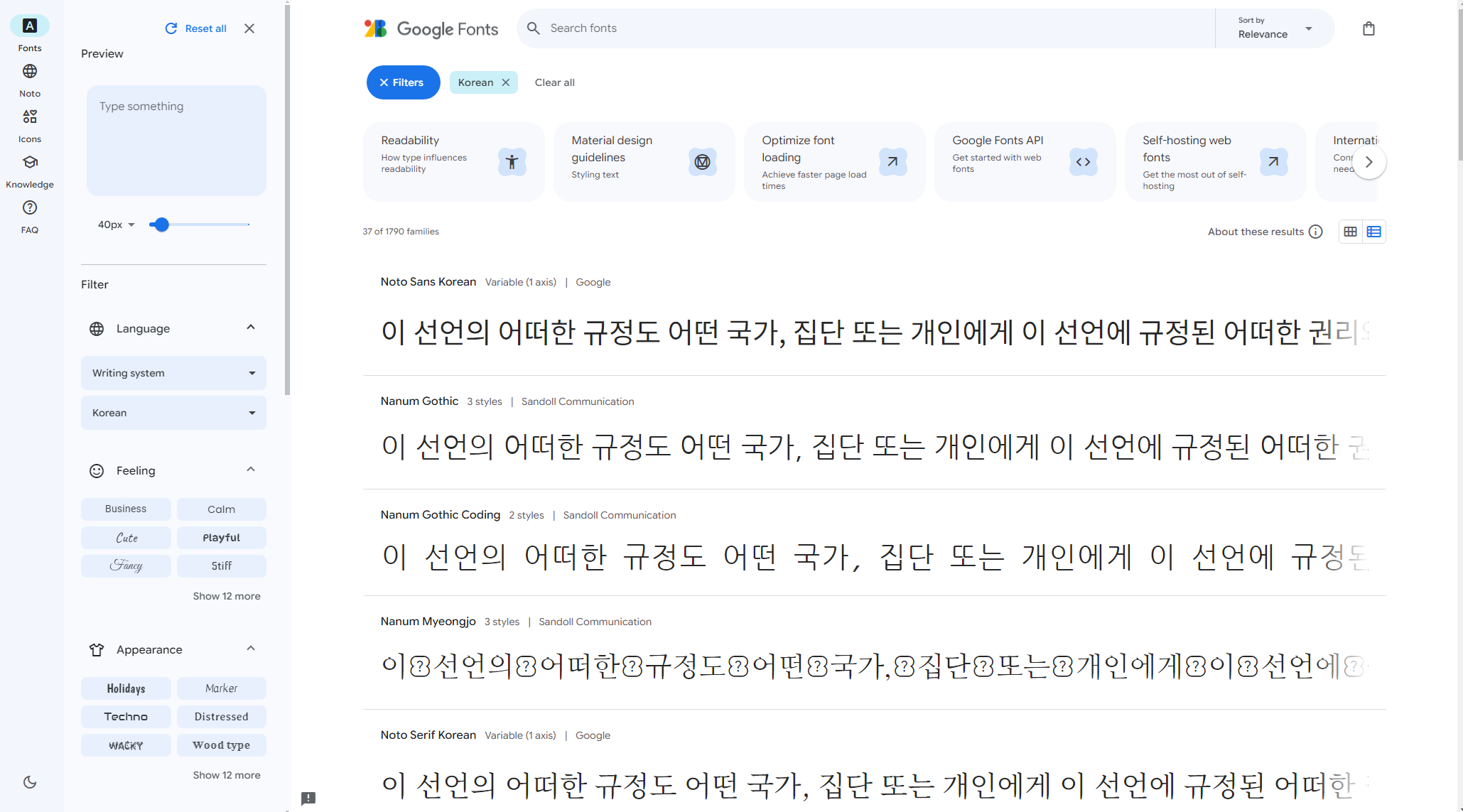
Task: Toggle the Business feeling filter chip
Action: (x=126, y=509)
